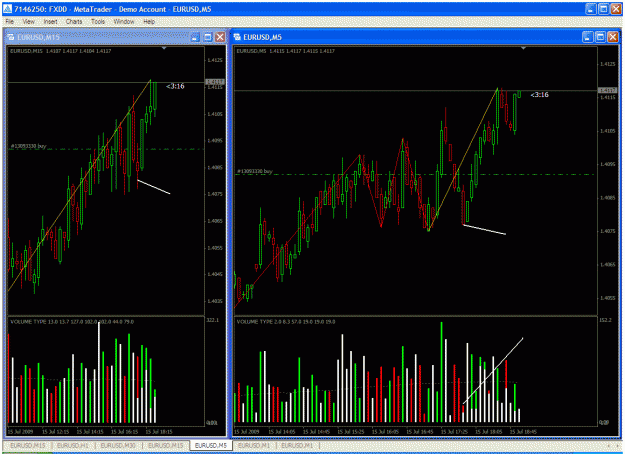Open the File menu

click(x=10, y=22)
